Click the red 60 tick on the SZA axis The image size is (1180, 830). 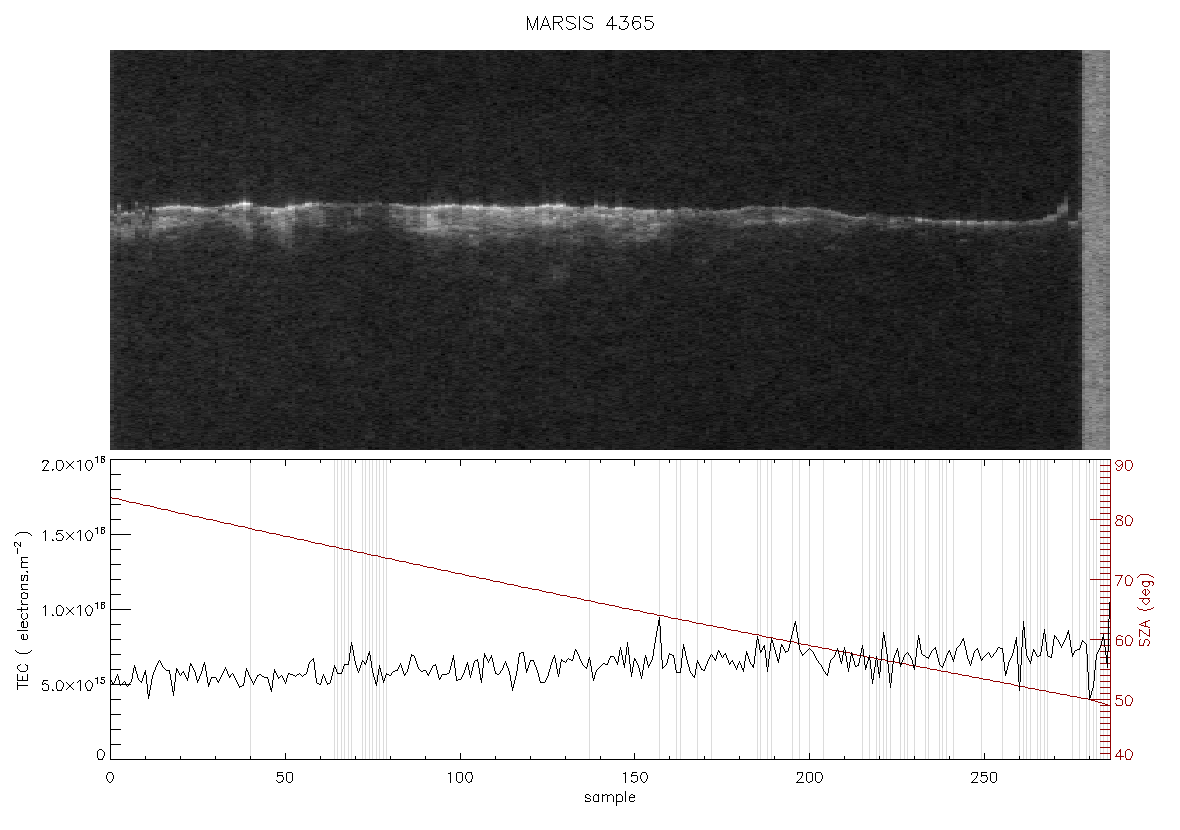coord(1124,640)
